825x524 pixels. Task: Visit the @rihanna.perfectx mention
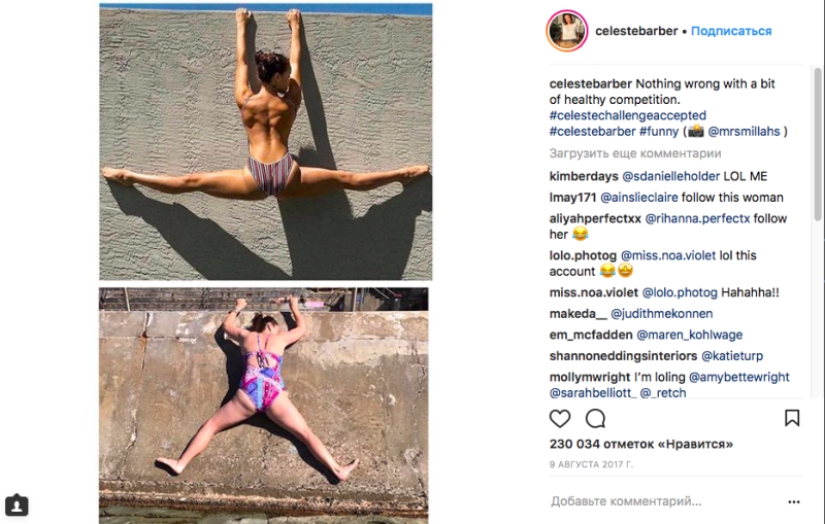tap(701, 218)
